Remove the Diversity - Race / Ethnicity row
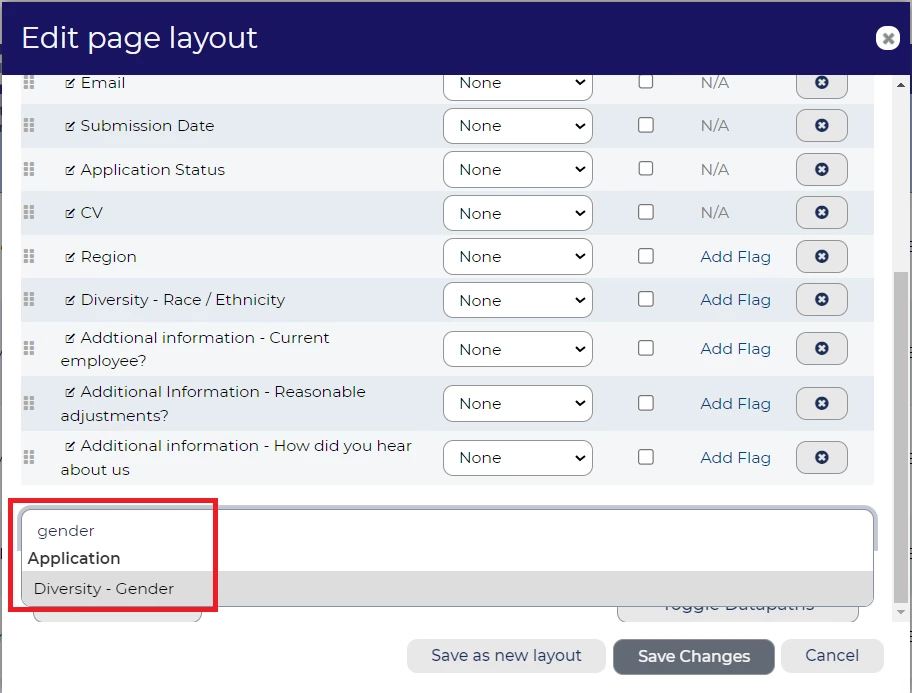This screenshot has width=912, height=693. tap(821, 299)
